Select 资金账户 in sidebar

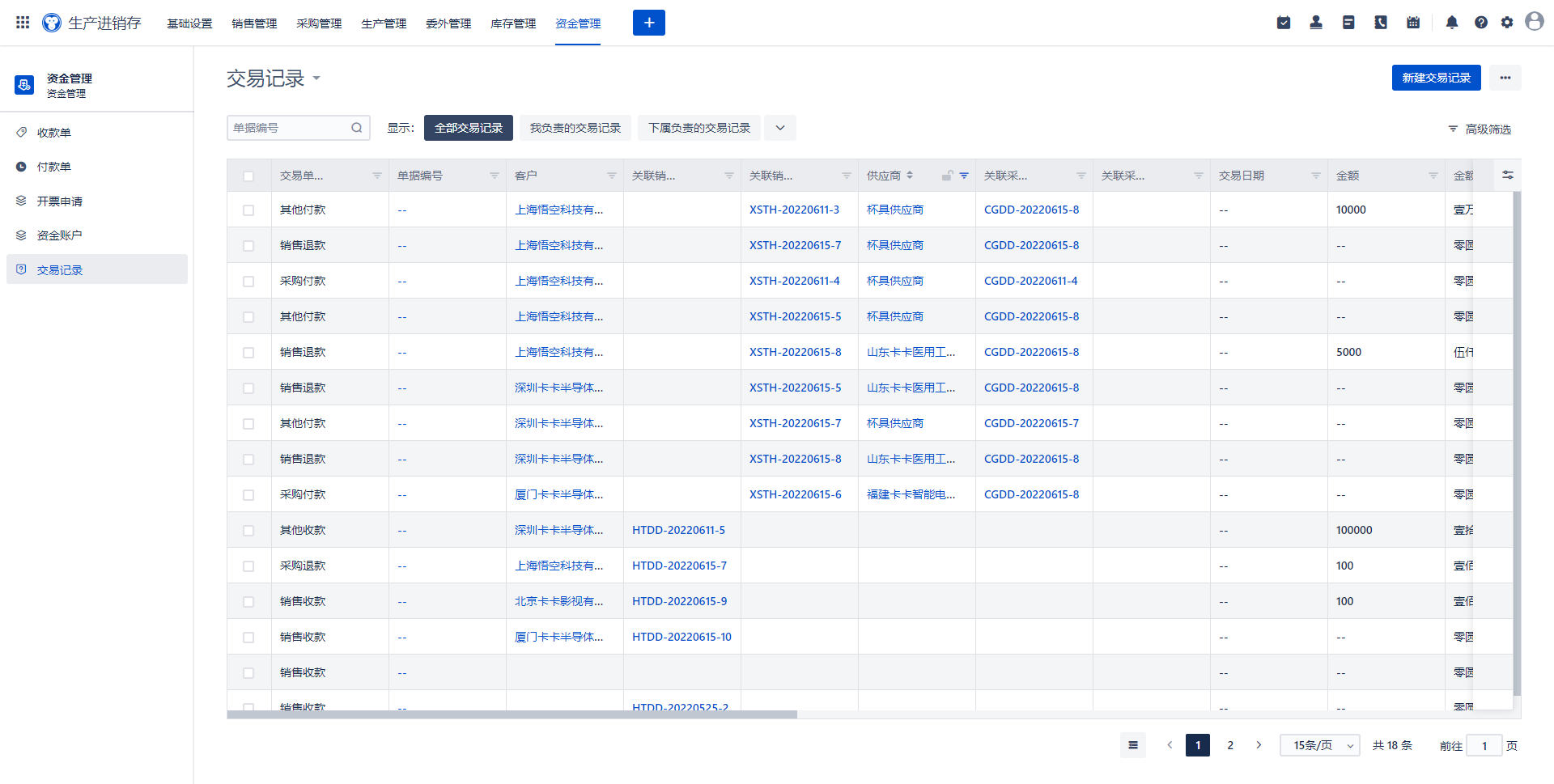[x=97, y=235]
